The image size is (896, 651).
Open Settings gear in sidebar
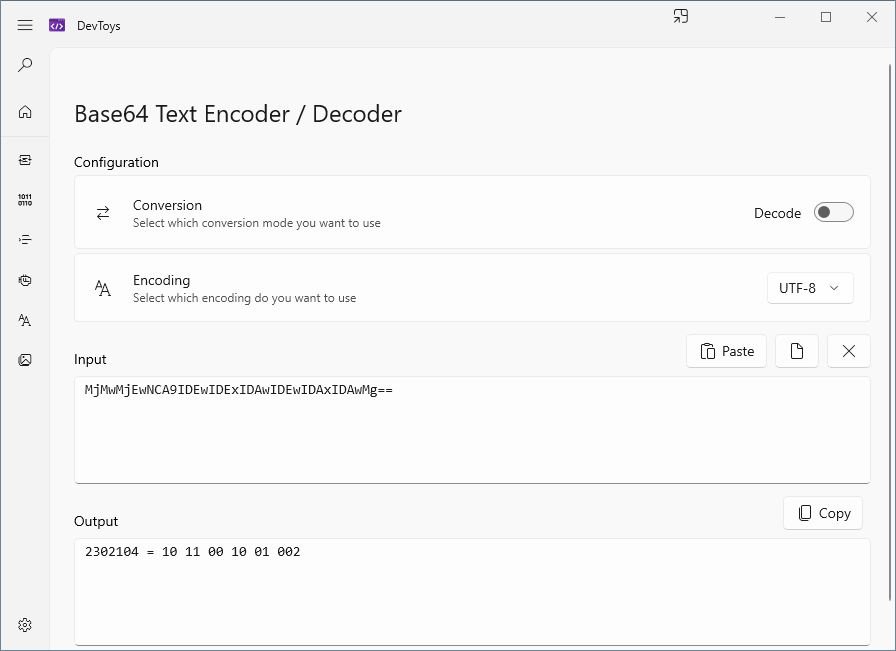[x=25, y=625]
